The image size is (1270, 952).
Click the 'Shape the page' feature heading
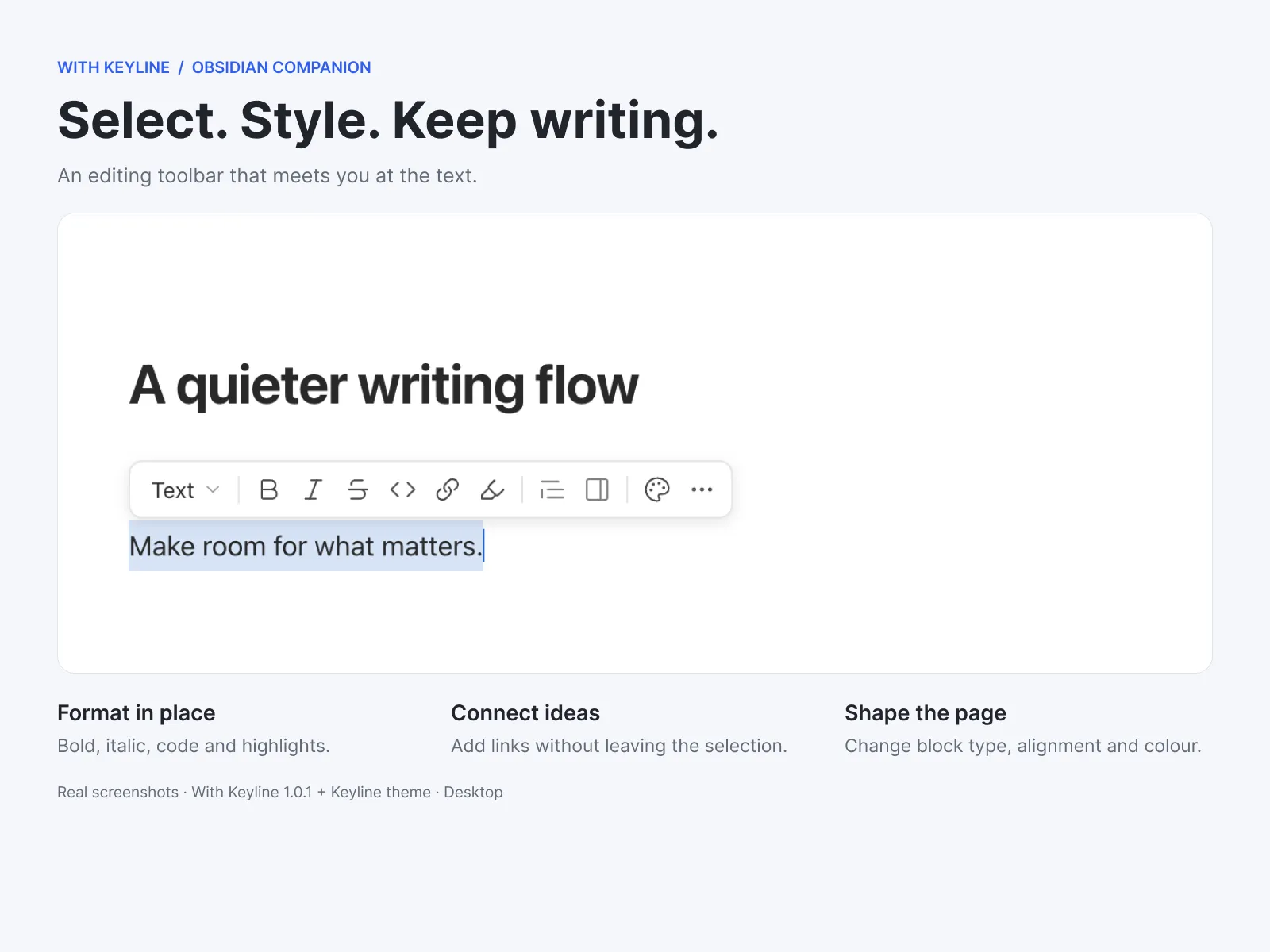point(926,713)
